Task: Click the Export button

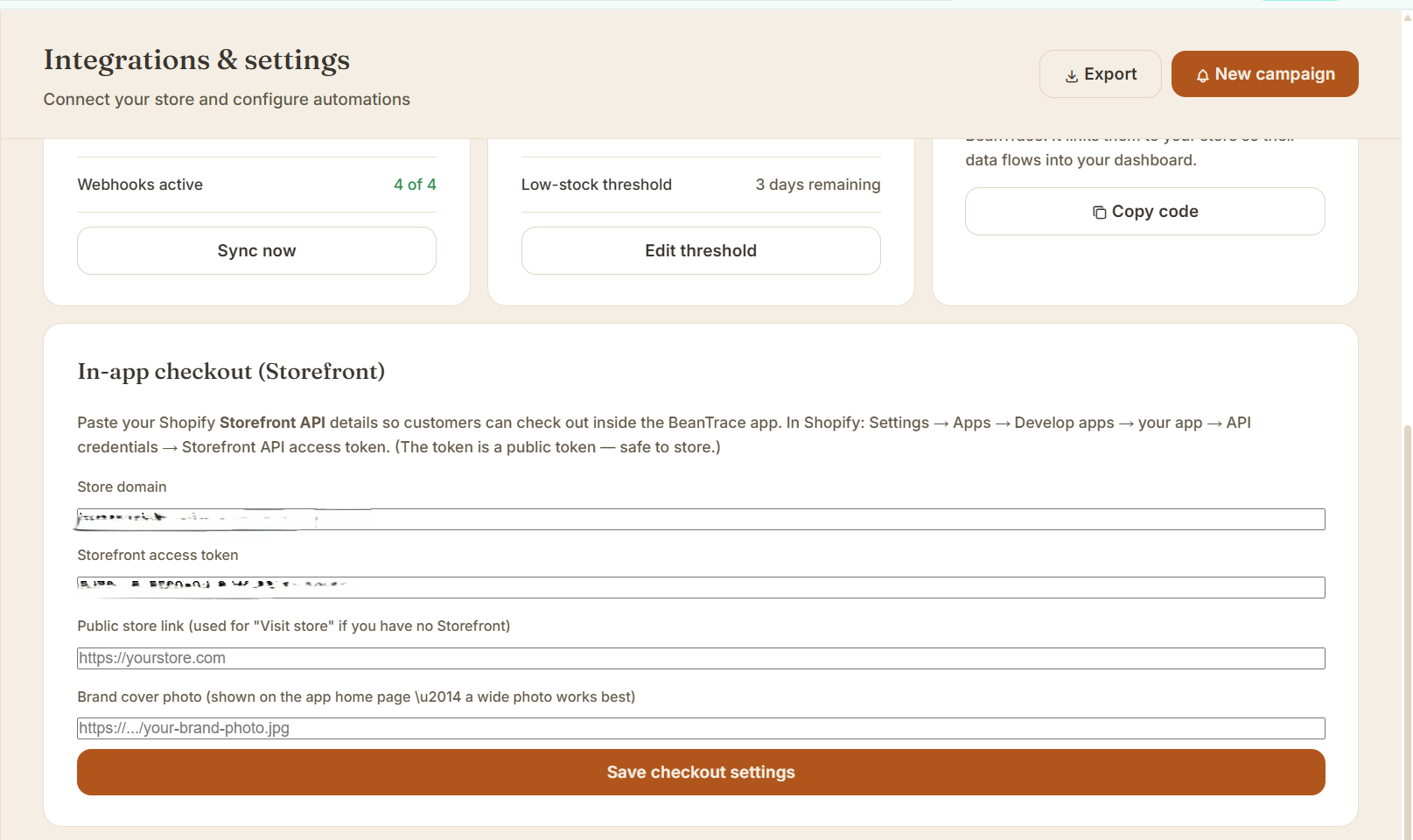Action: click(1100, 73)
